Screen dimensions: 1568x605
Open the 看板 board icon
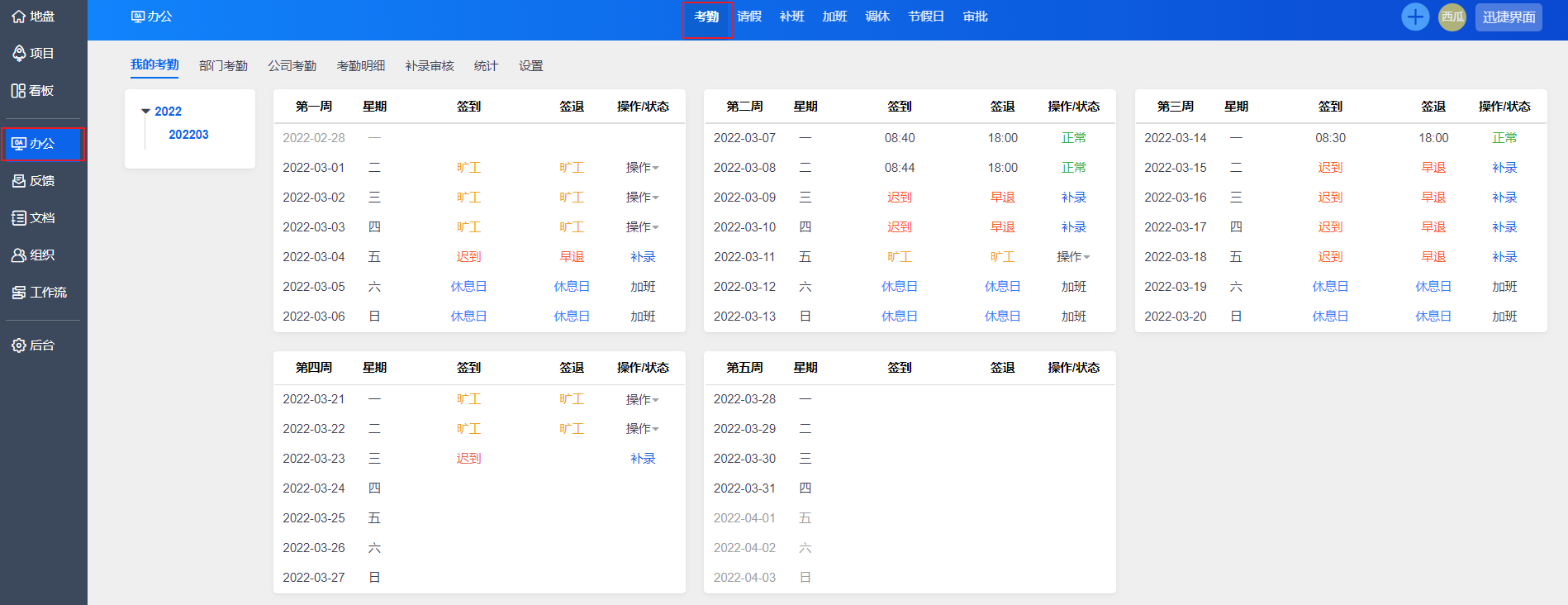(x=18, y=91)
